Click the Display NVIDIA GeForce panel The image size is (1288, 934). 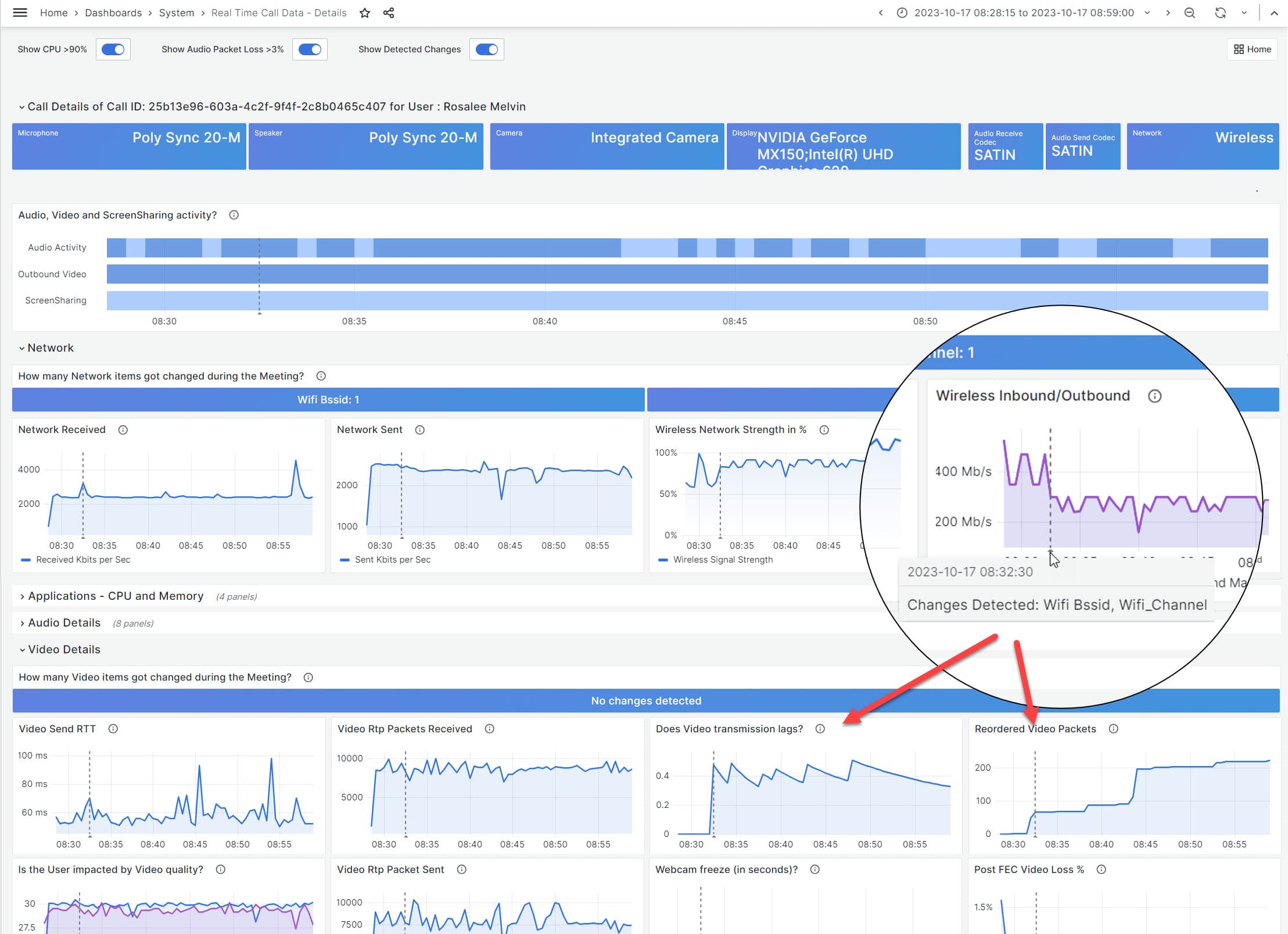(x=844, y=146)
